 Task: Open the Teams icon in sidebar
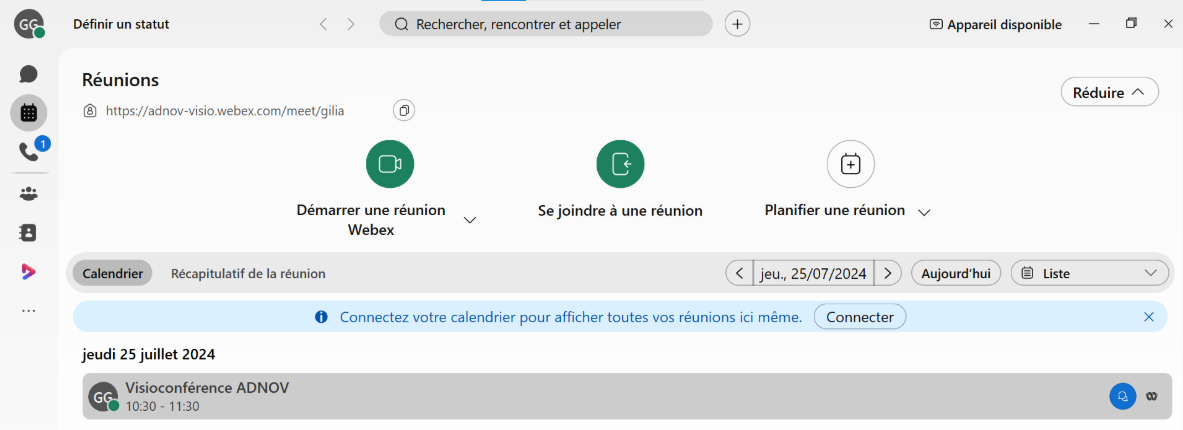tap(29, 193)
